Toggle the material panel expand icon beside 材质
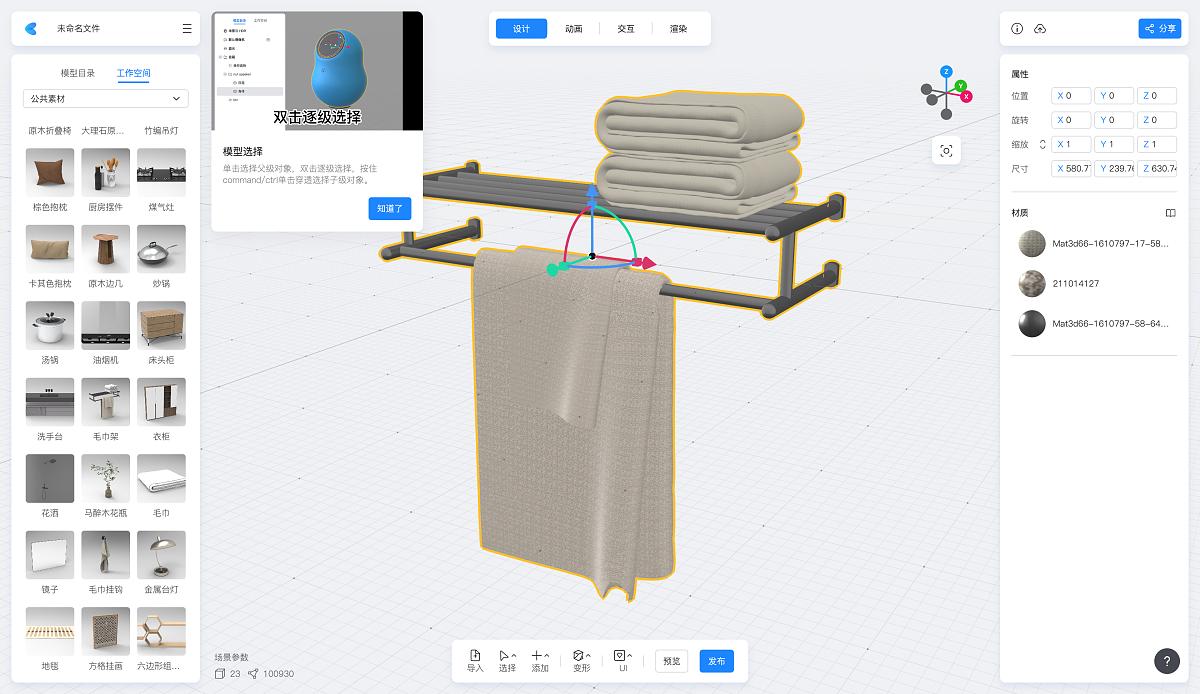The image size is (1200, 694). pos(1170,213)
